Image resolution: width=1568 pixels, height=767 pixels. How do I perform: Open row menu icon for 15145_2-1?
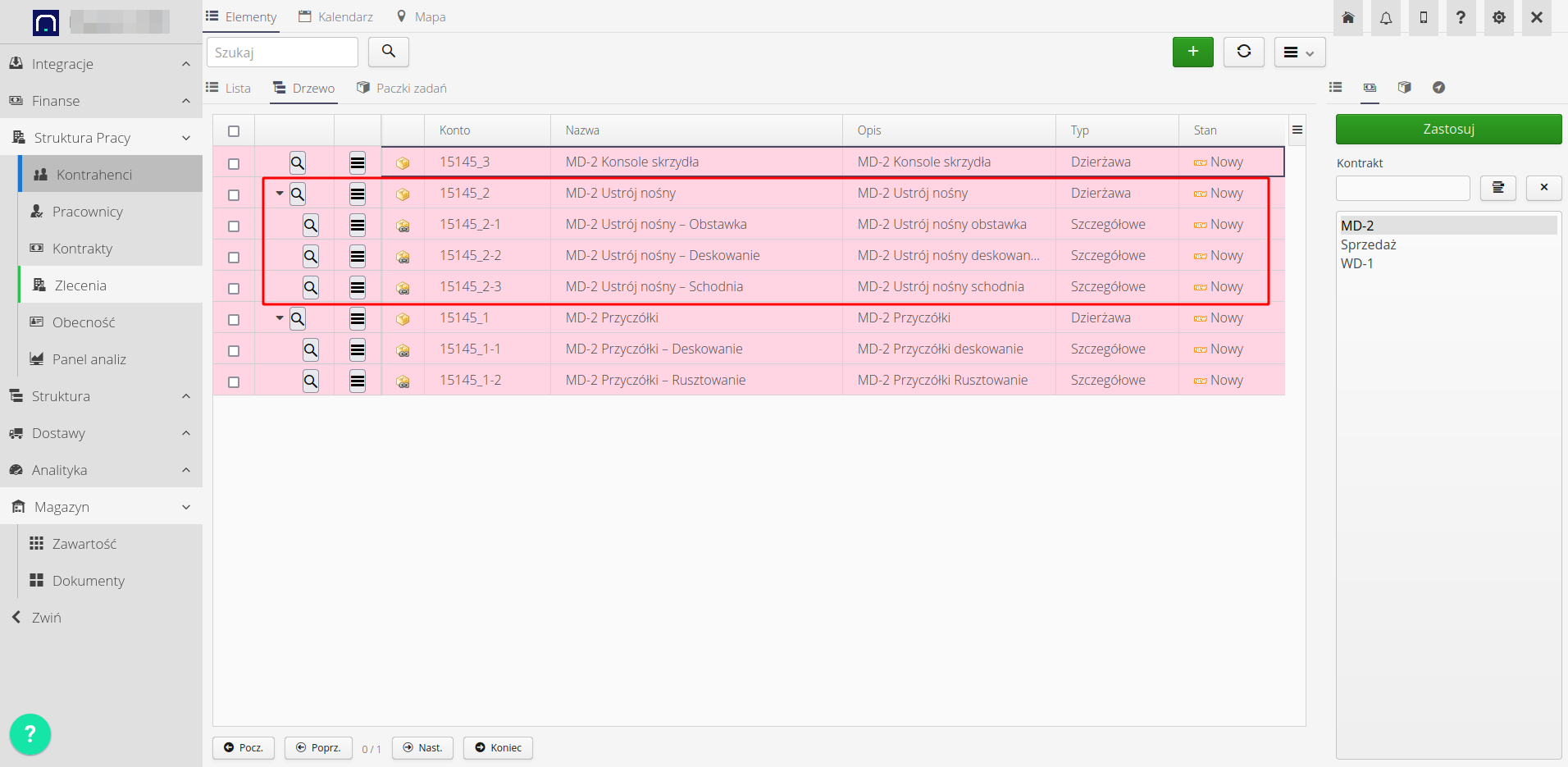click(x=358, y=226)
